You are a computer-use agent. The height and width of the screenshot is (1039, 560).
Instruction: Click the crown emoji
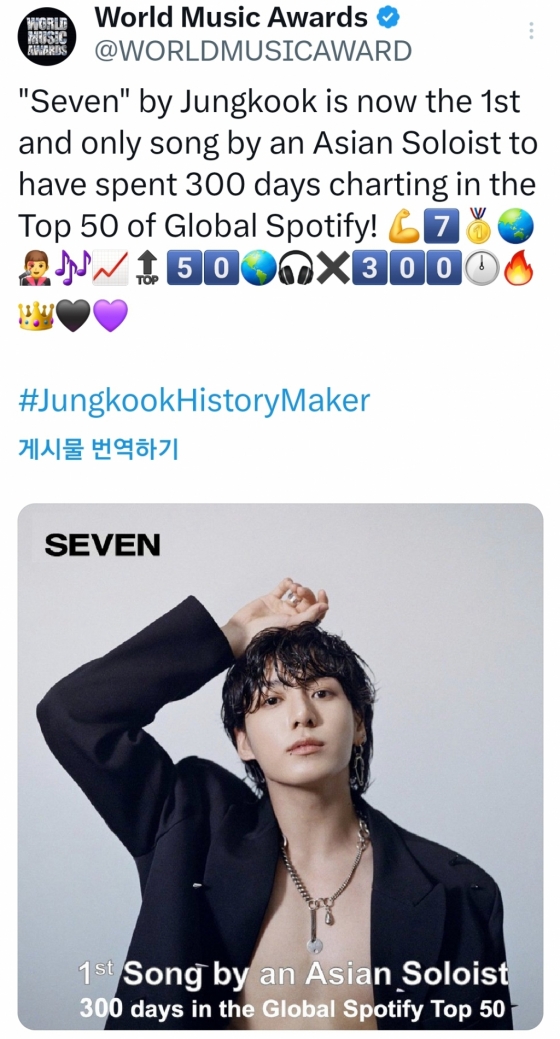coord(35,315)
